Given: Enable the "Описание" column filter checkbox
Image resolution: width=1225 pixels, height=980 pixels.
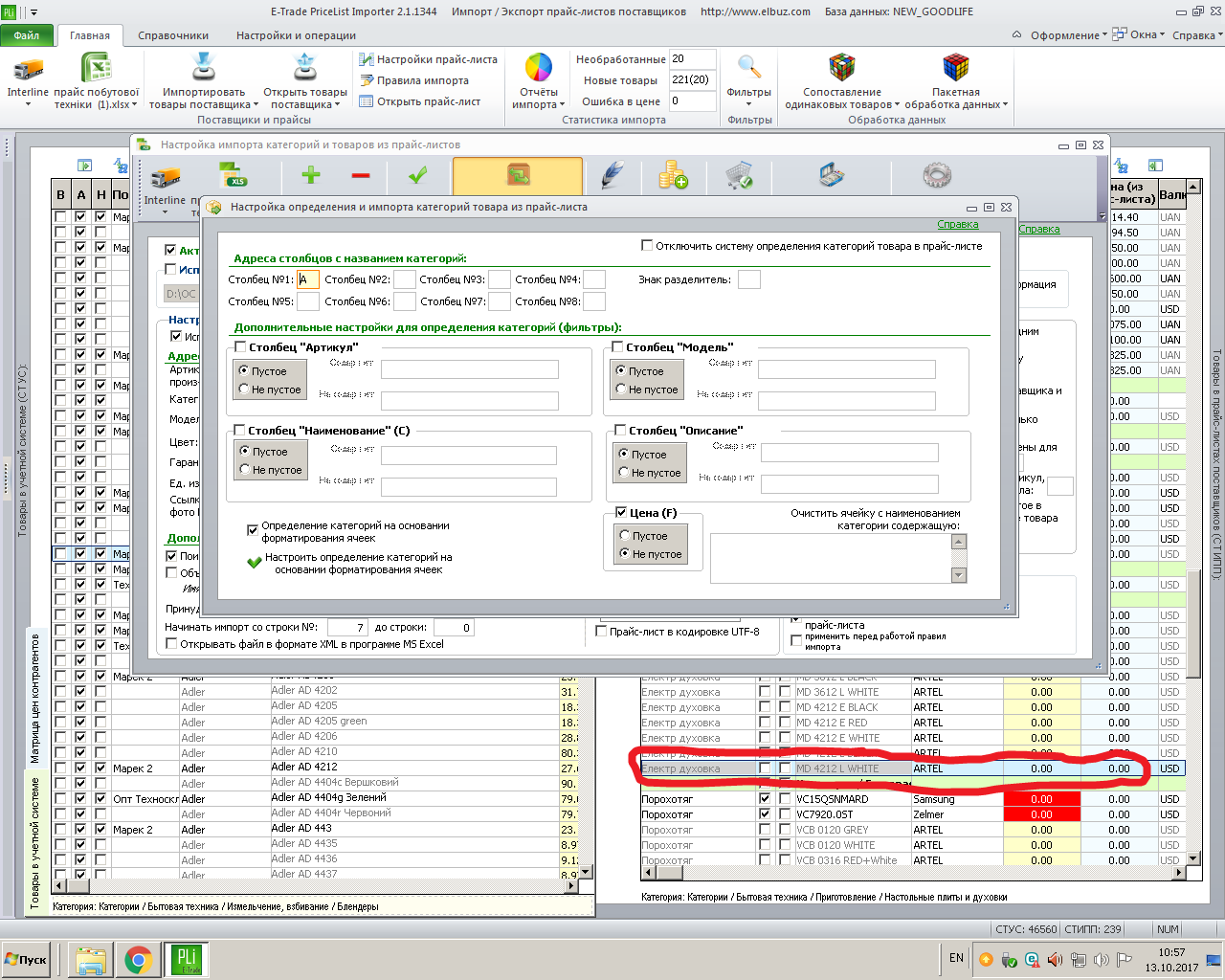Looking at the screenshot, I should 620,431.
